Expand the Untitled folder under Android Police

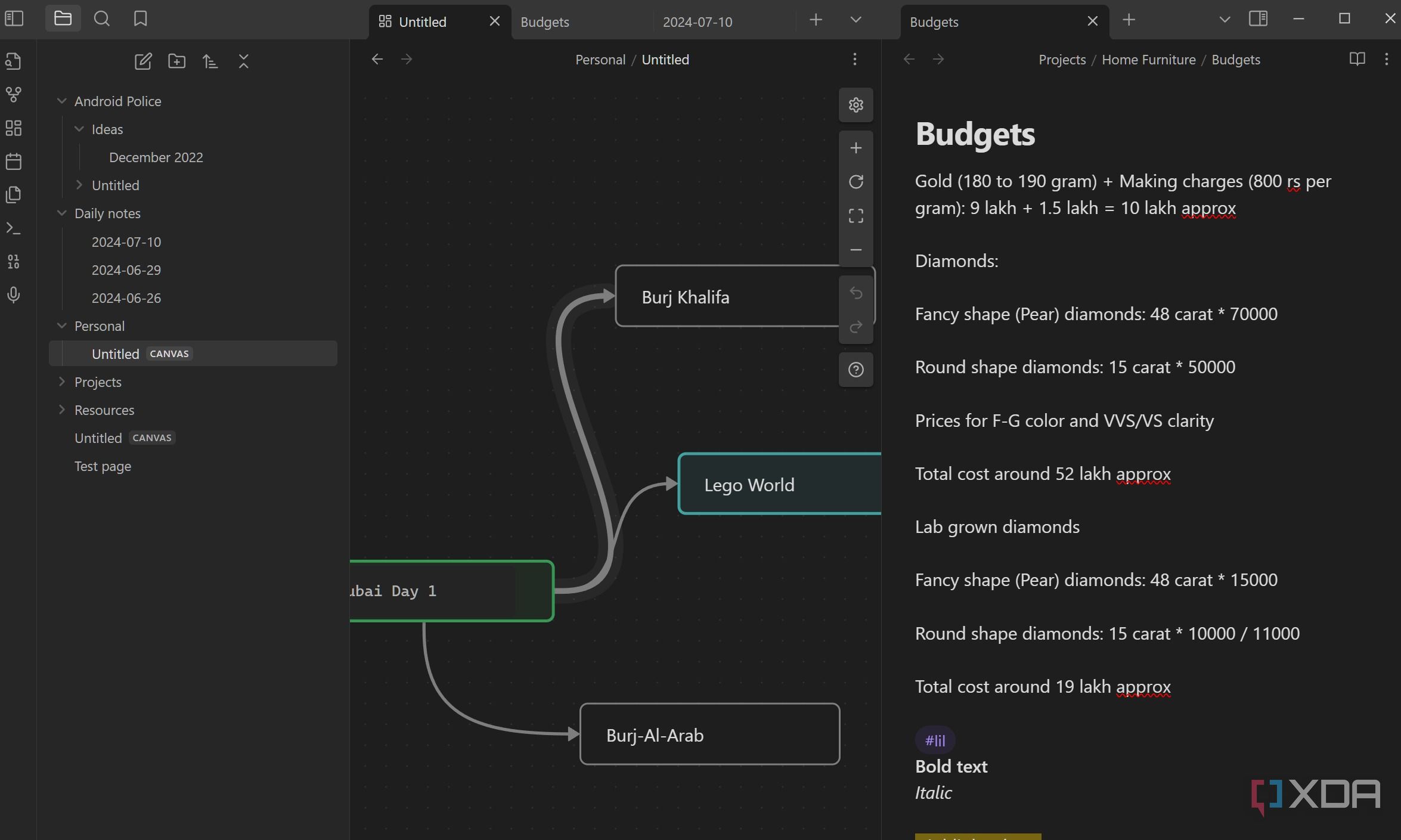point(79,185)
